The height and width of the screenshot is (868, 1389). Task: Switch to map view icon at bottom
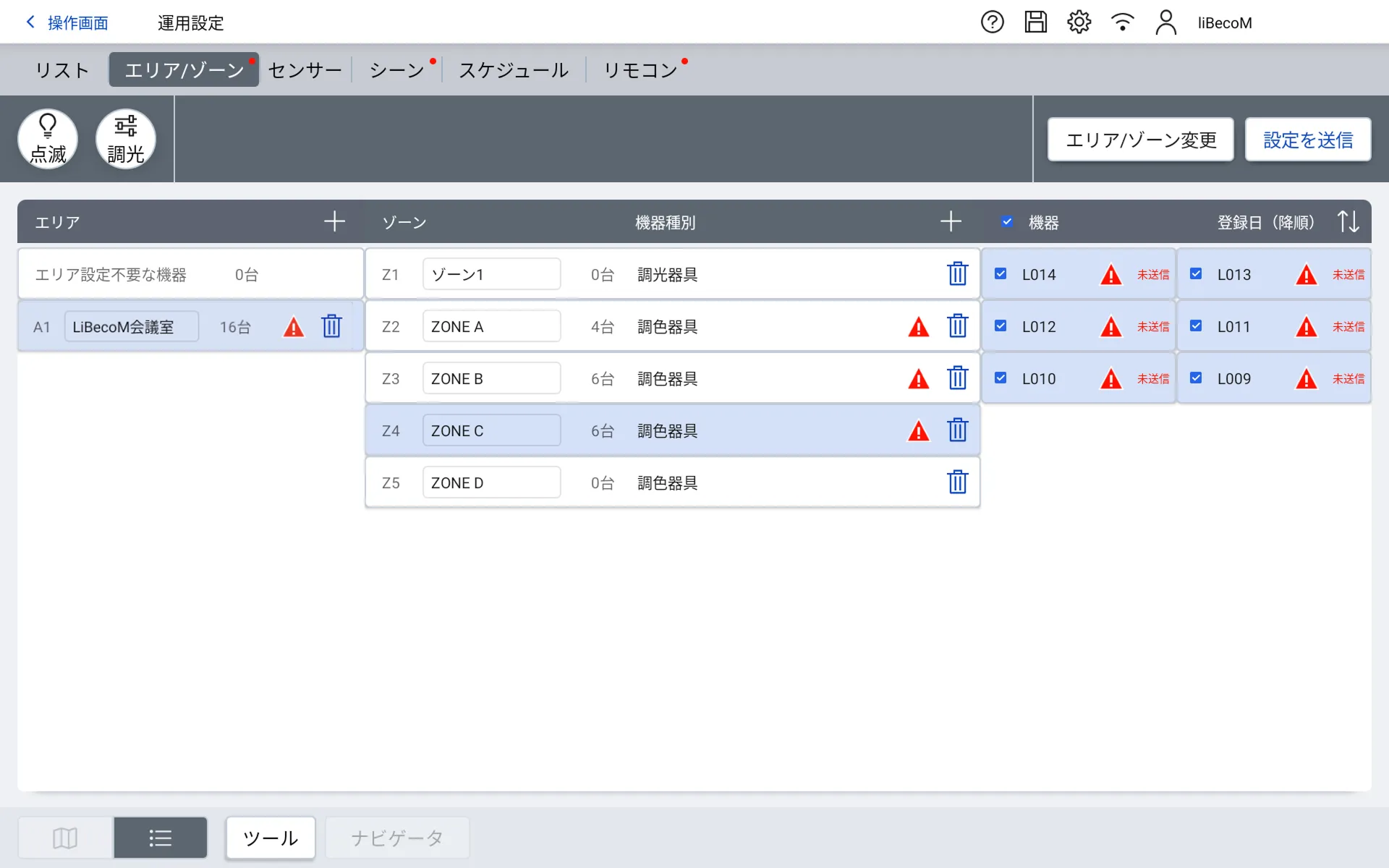click(x=65, y=838)
